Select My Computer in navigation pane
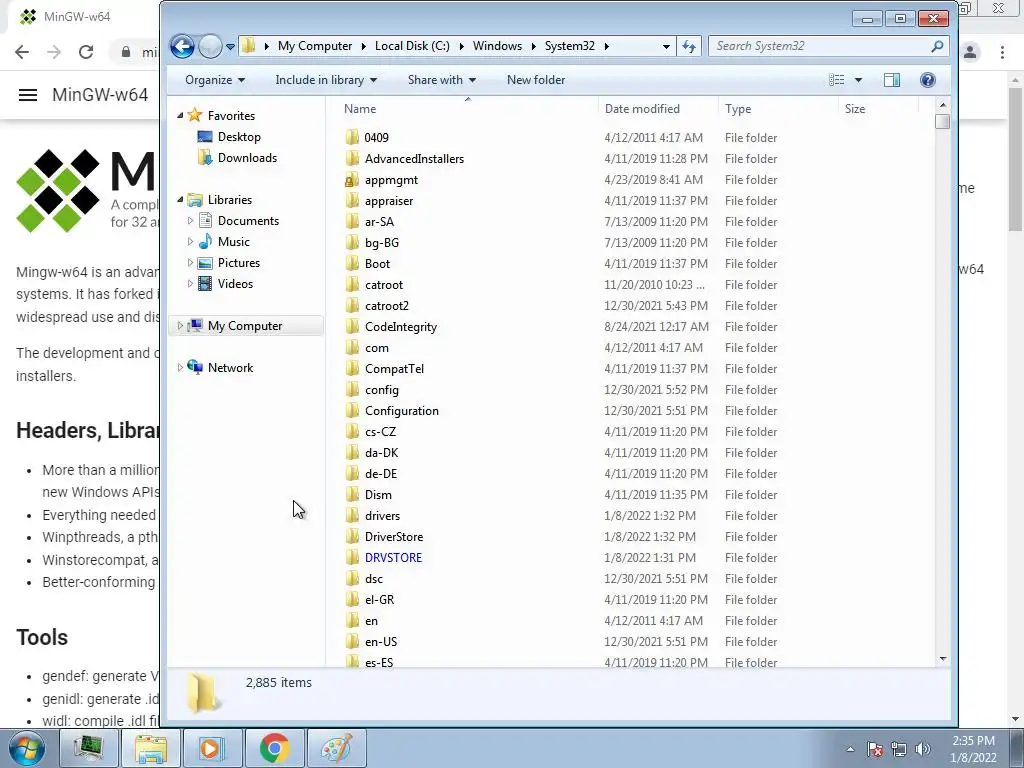The image size is (1024, 768). (x=245, y=325)
